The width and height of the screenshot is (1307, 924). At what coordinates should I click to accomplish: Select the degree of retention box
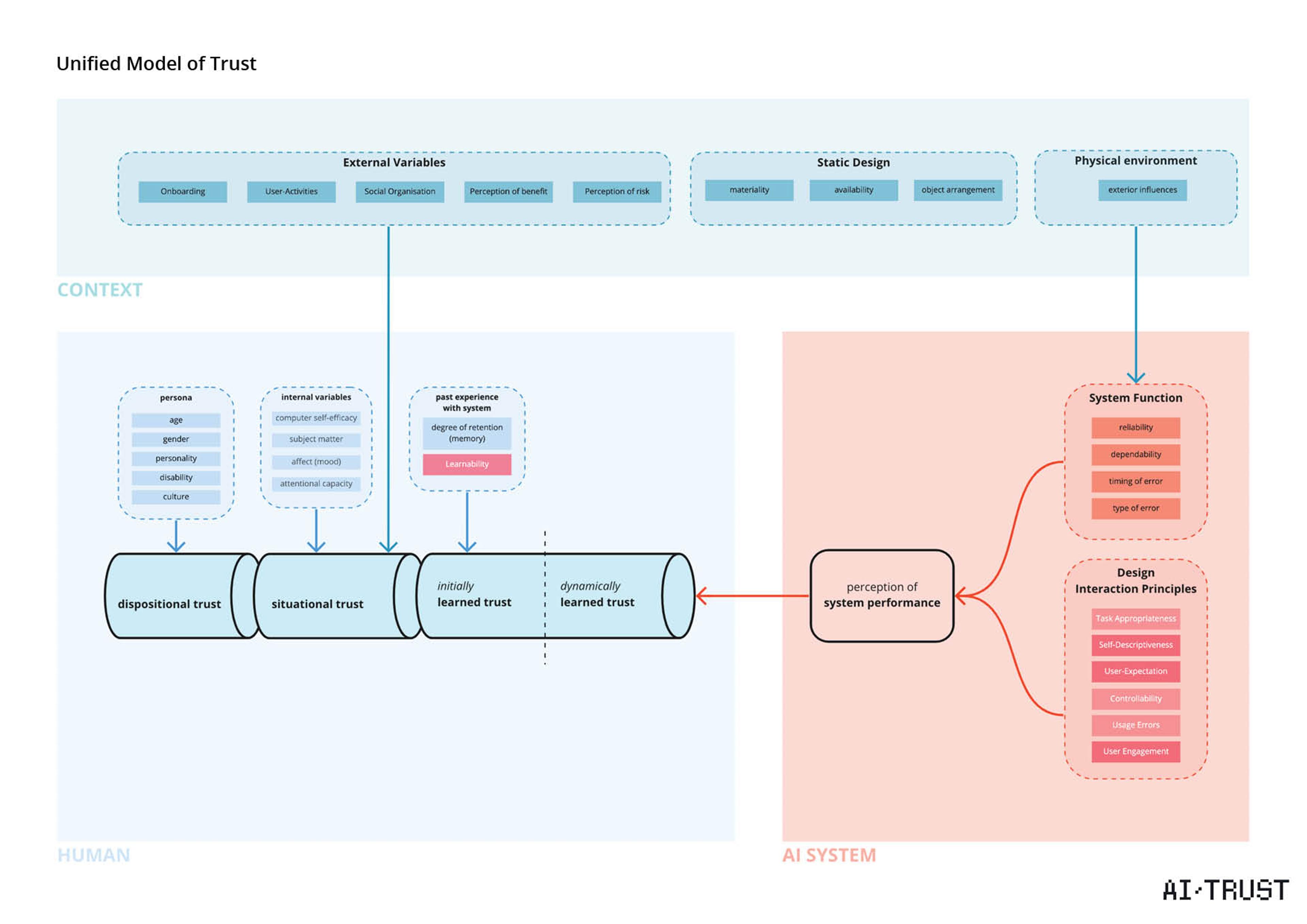(x=467, y=433)
